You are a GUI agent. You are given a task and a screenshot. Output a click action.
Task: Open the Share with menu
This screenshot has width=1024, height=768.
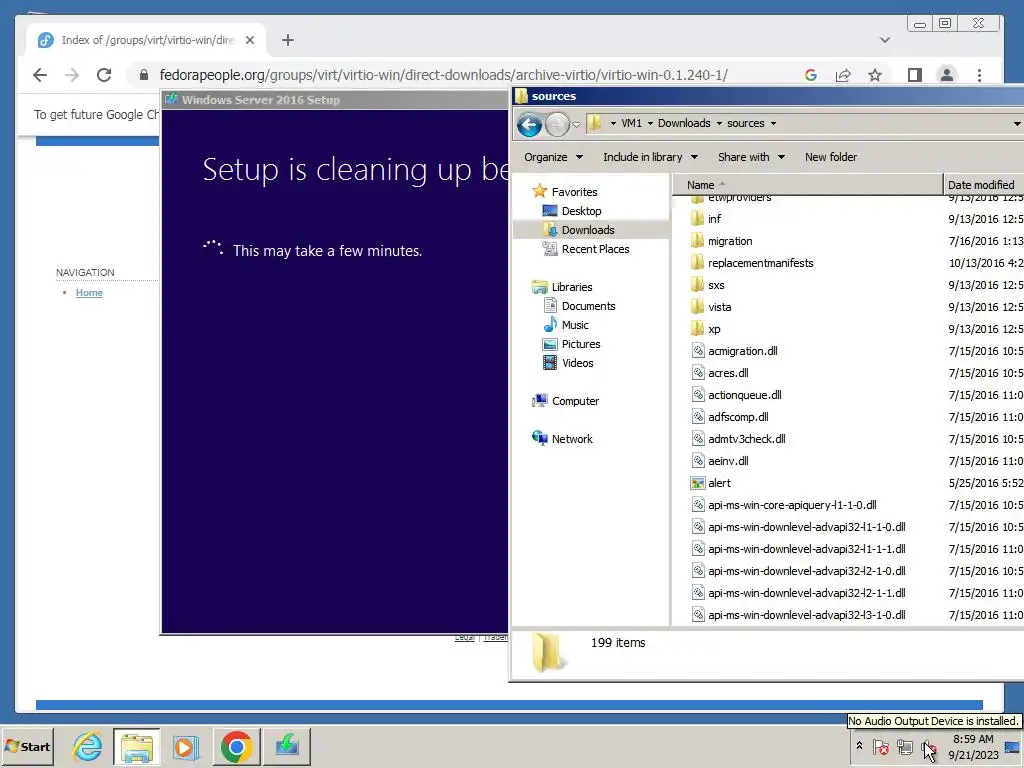(751, 157)
